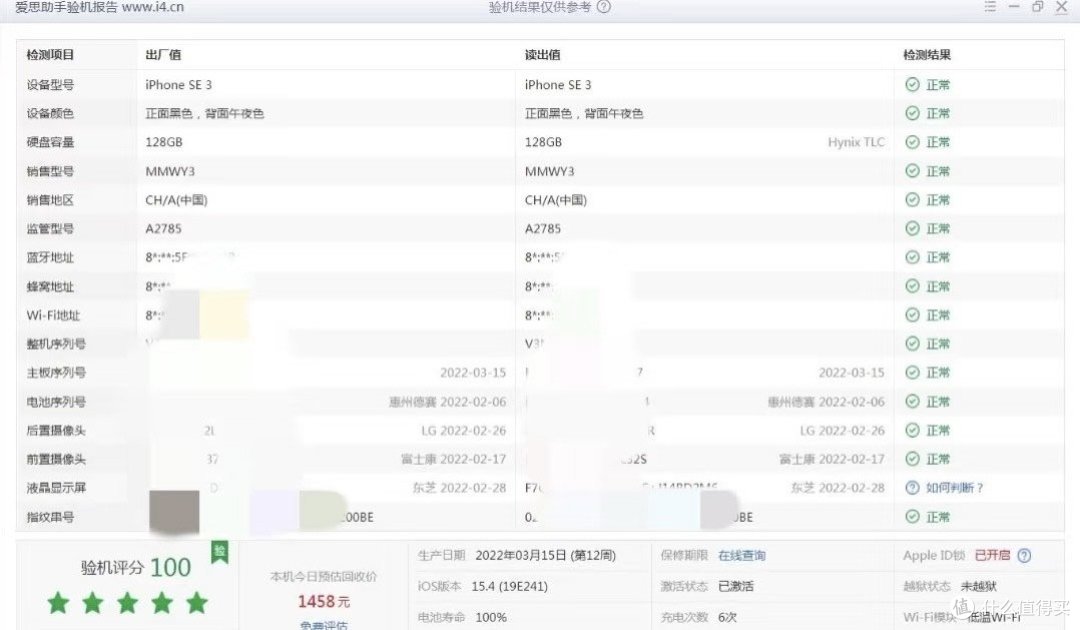
Task: Click the 液晶显示屏 row label
Action: click(x=56, y=488)
